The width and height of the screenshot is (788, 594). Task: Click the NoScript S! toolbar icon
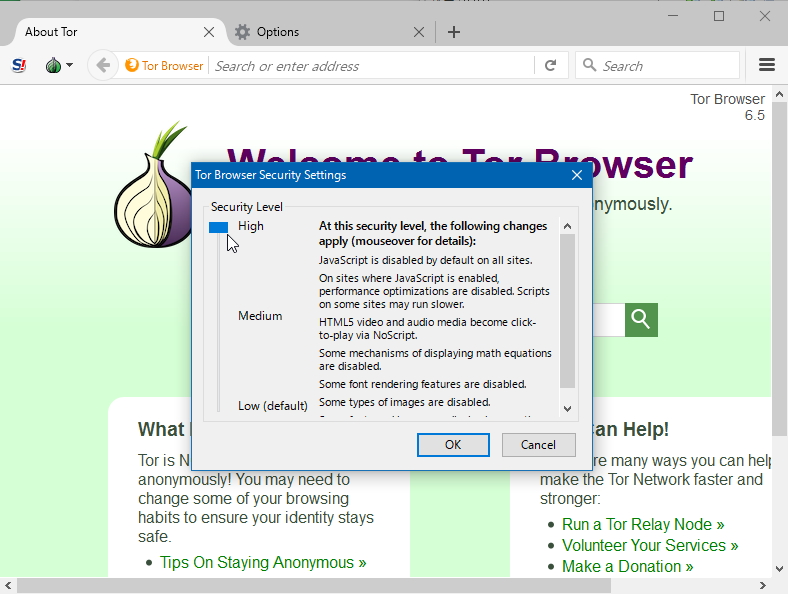pos(19,65)
